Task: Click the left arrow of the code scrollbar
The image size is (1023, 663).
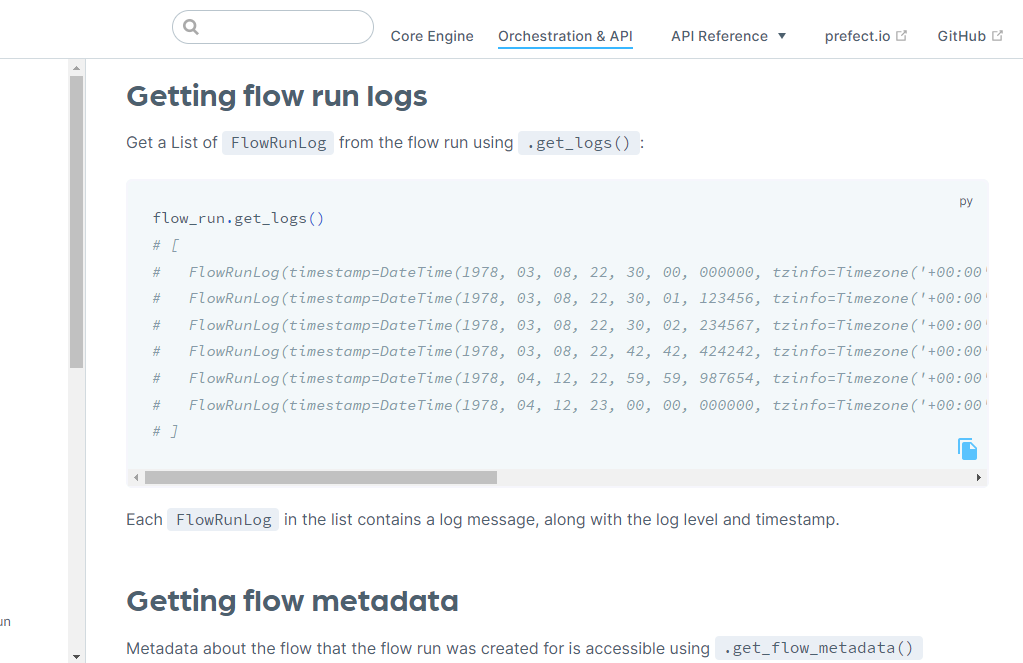Action: click(136, 477)
